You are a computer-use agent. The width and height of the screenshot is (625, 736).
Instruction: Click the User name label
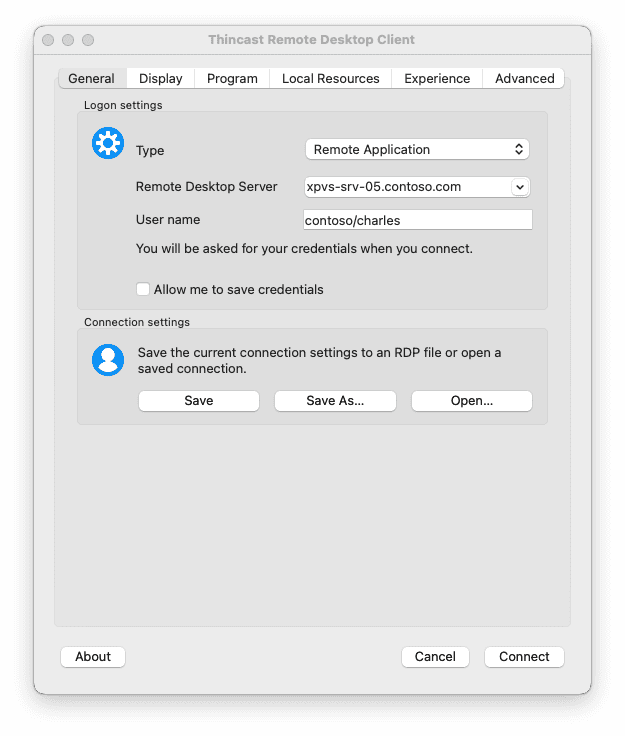168,220
